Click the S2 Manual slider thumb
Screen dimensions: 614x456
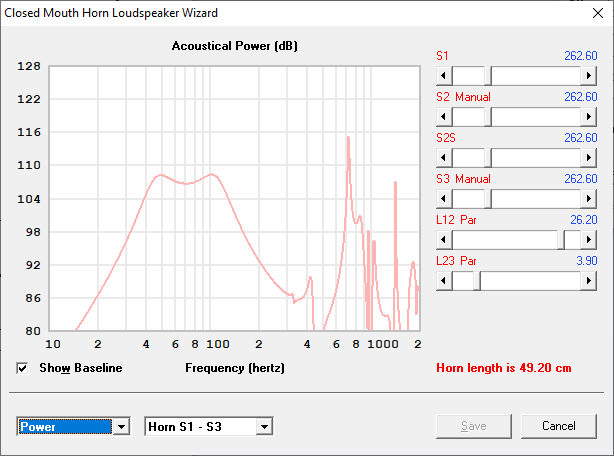point(488,117)
